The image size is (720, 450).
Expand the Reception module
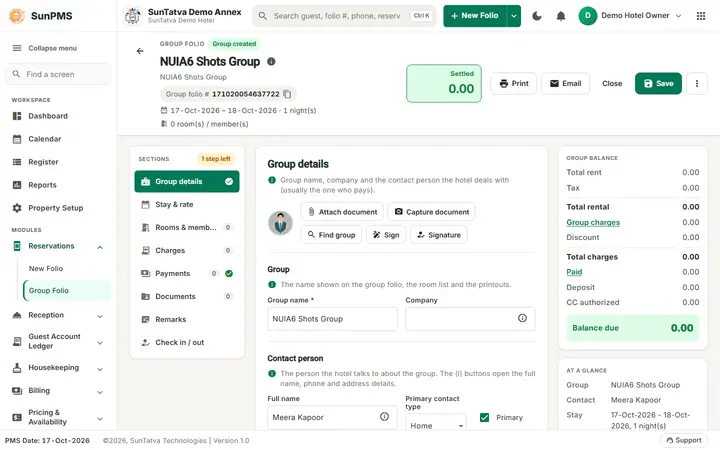[x=100, y=316]
